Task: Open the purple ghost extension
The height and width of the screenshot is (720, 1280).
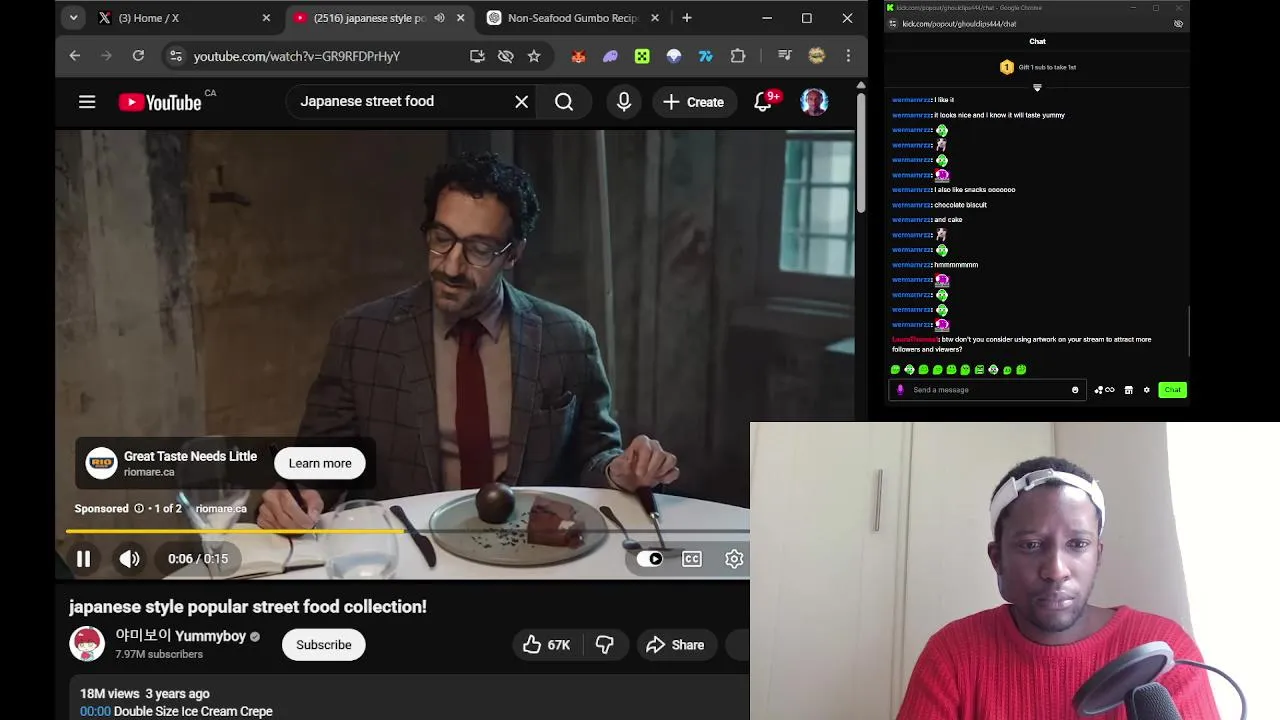Action: tap(610, 56)
